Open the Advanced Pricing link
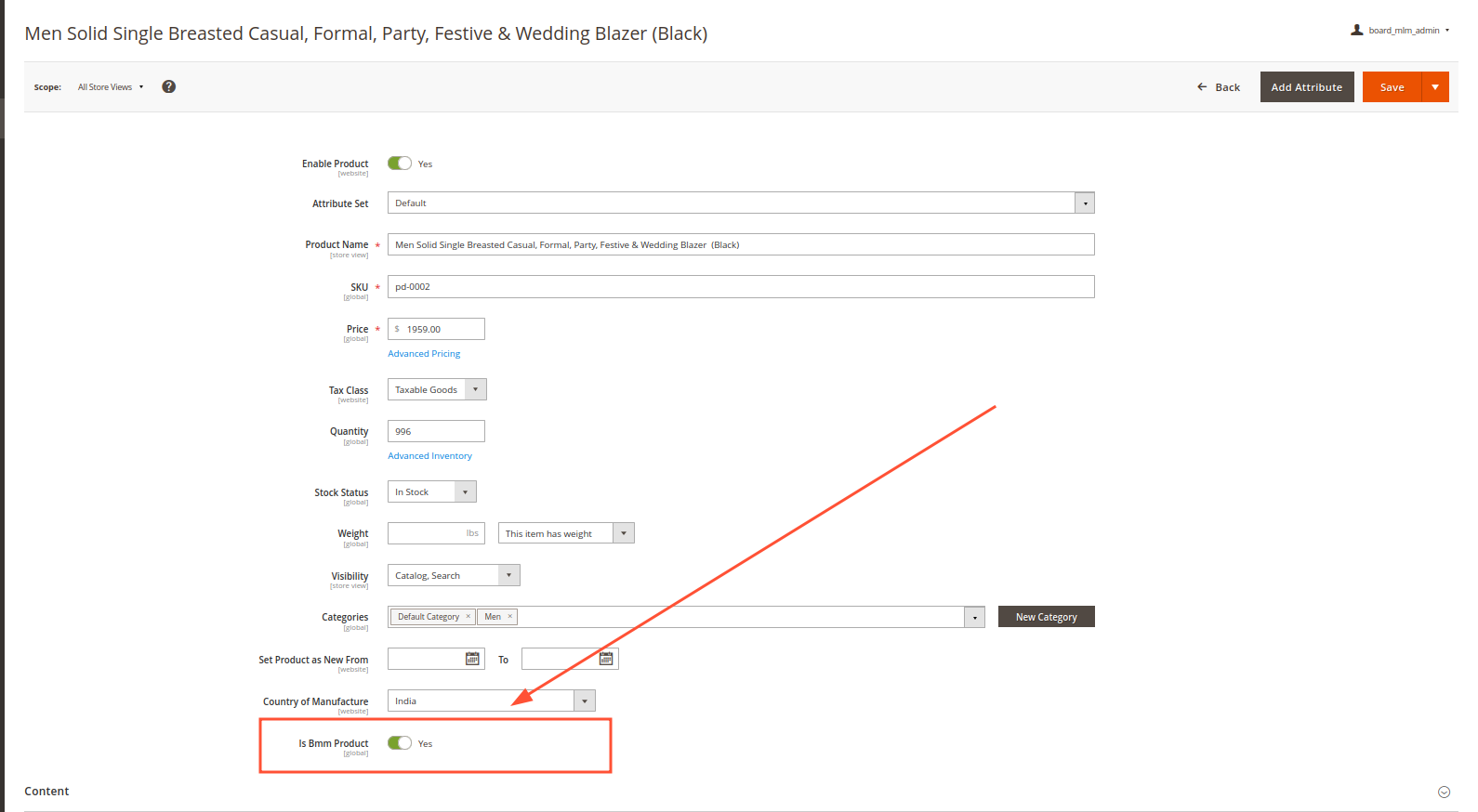 (424, 354)
